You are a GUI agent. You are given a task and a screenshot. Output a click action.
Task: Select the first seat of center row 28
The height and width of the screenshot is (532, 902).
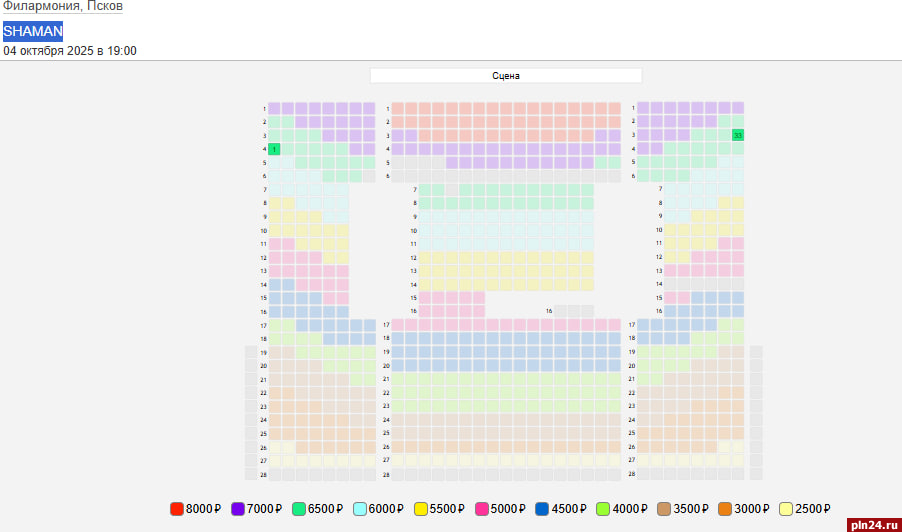point(398,474)
